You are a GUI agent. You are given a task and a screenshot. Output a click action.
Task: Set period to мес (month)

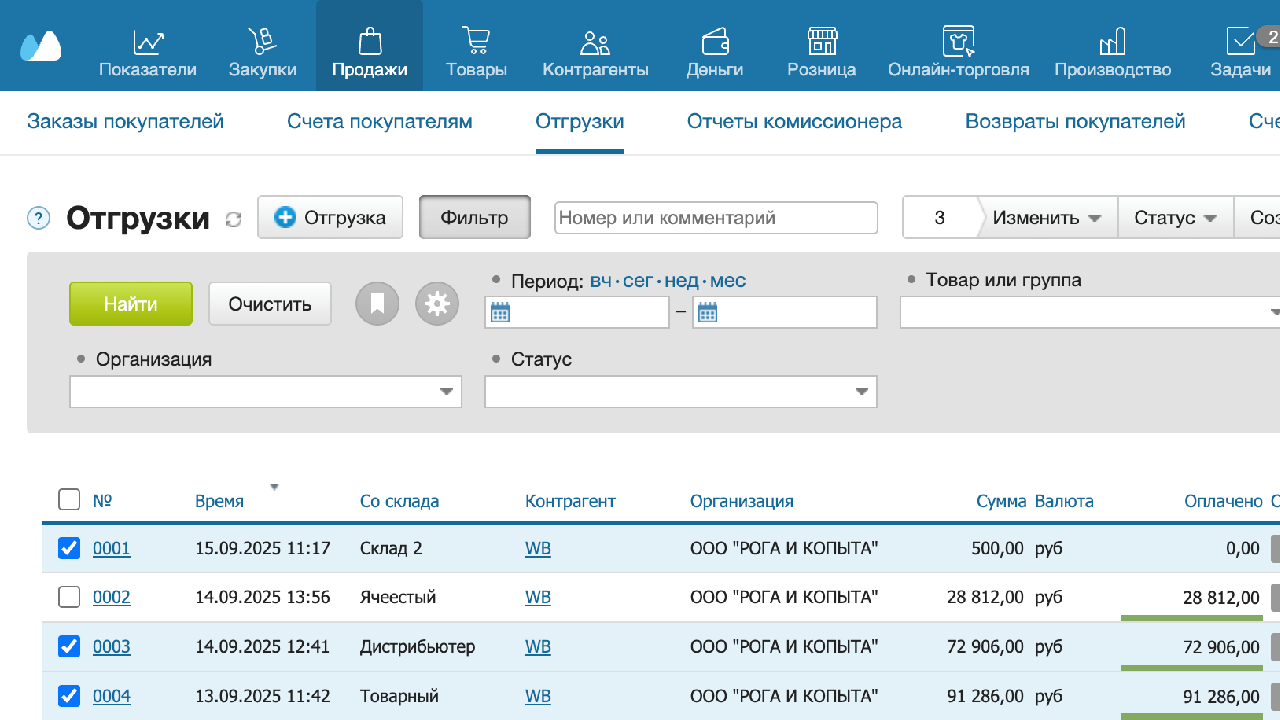[728, 281]
